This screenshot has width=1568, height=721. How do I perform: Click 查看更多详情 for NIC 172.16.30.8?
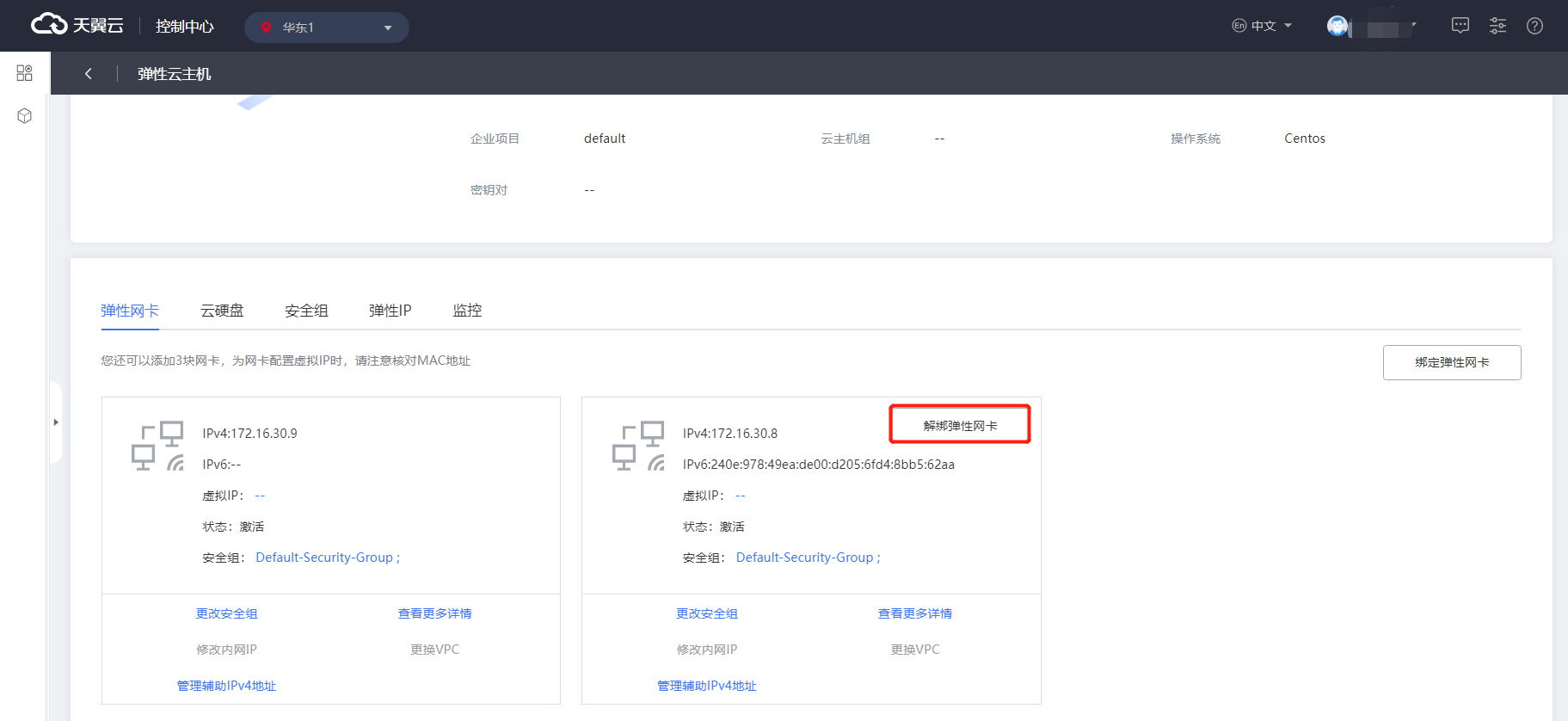(914, 613)
